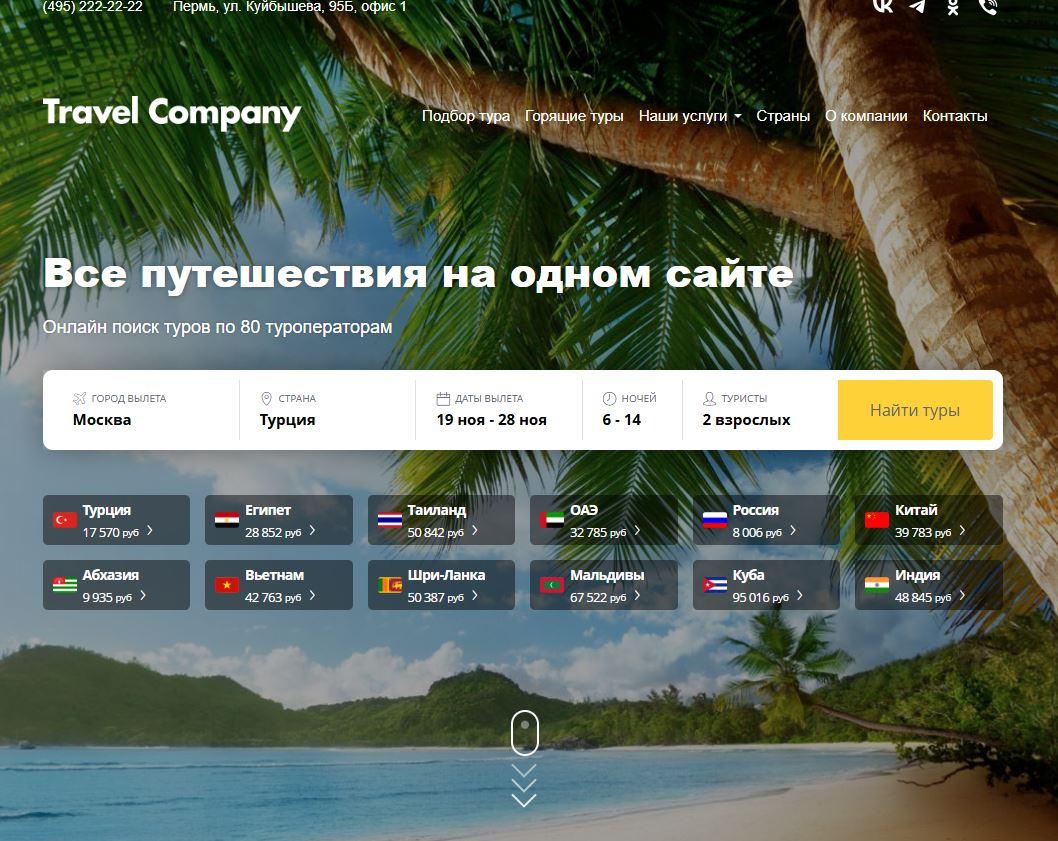Image resolution: width=1058 pixels, height=841 pixels.
Task: Click the Sri Lanka flag icon
Action: click(389, 585)
